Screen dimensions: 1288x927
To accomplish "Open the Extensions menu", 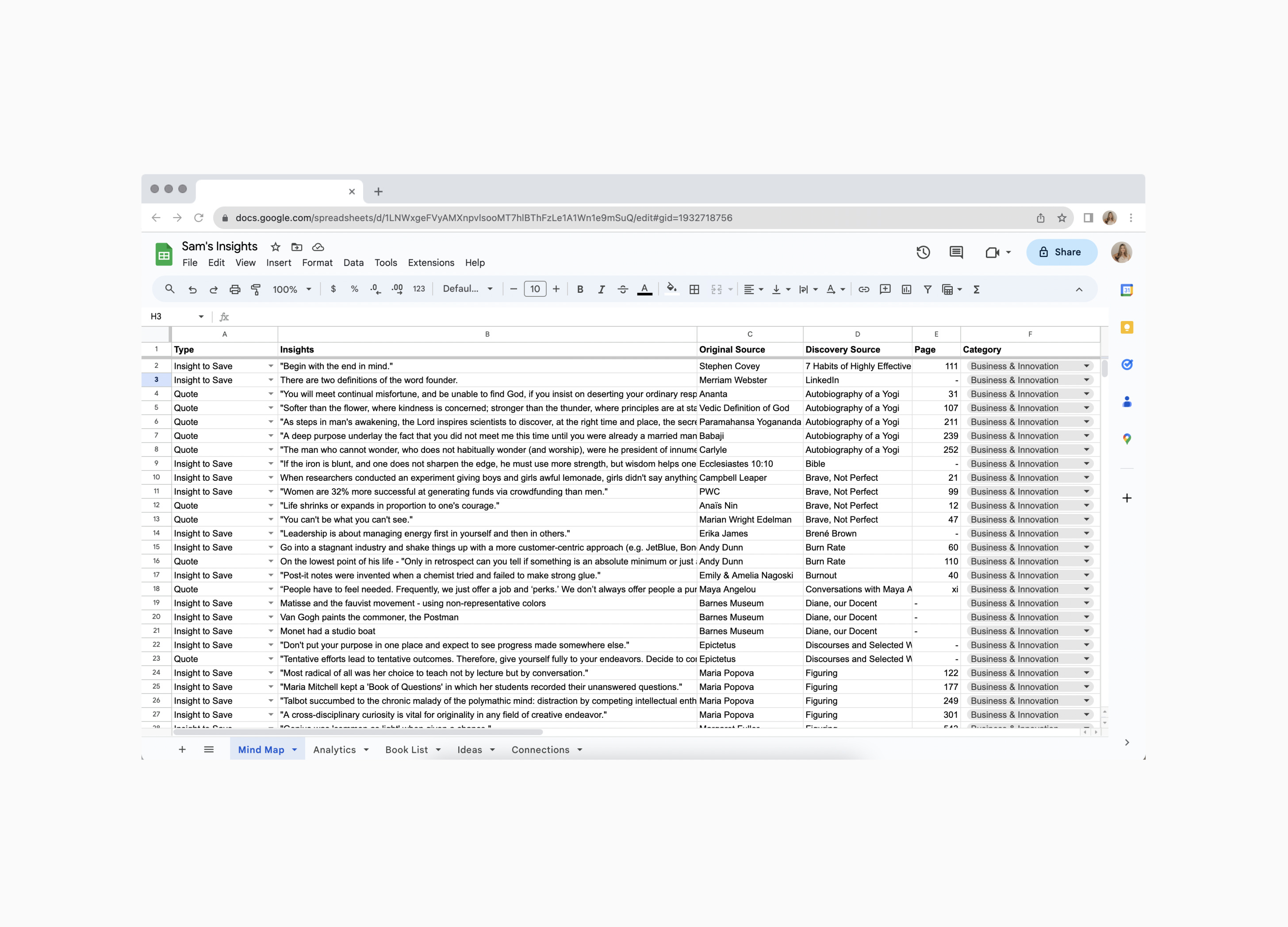I will (430, 262).
